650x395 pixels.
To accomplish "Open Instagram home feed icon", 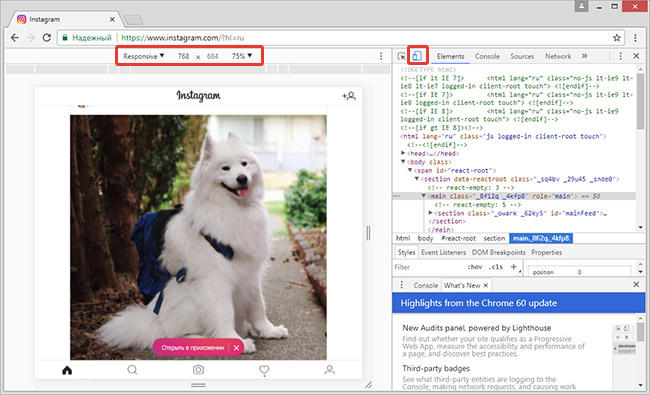I will click(x=67, y=370).
